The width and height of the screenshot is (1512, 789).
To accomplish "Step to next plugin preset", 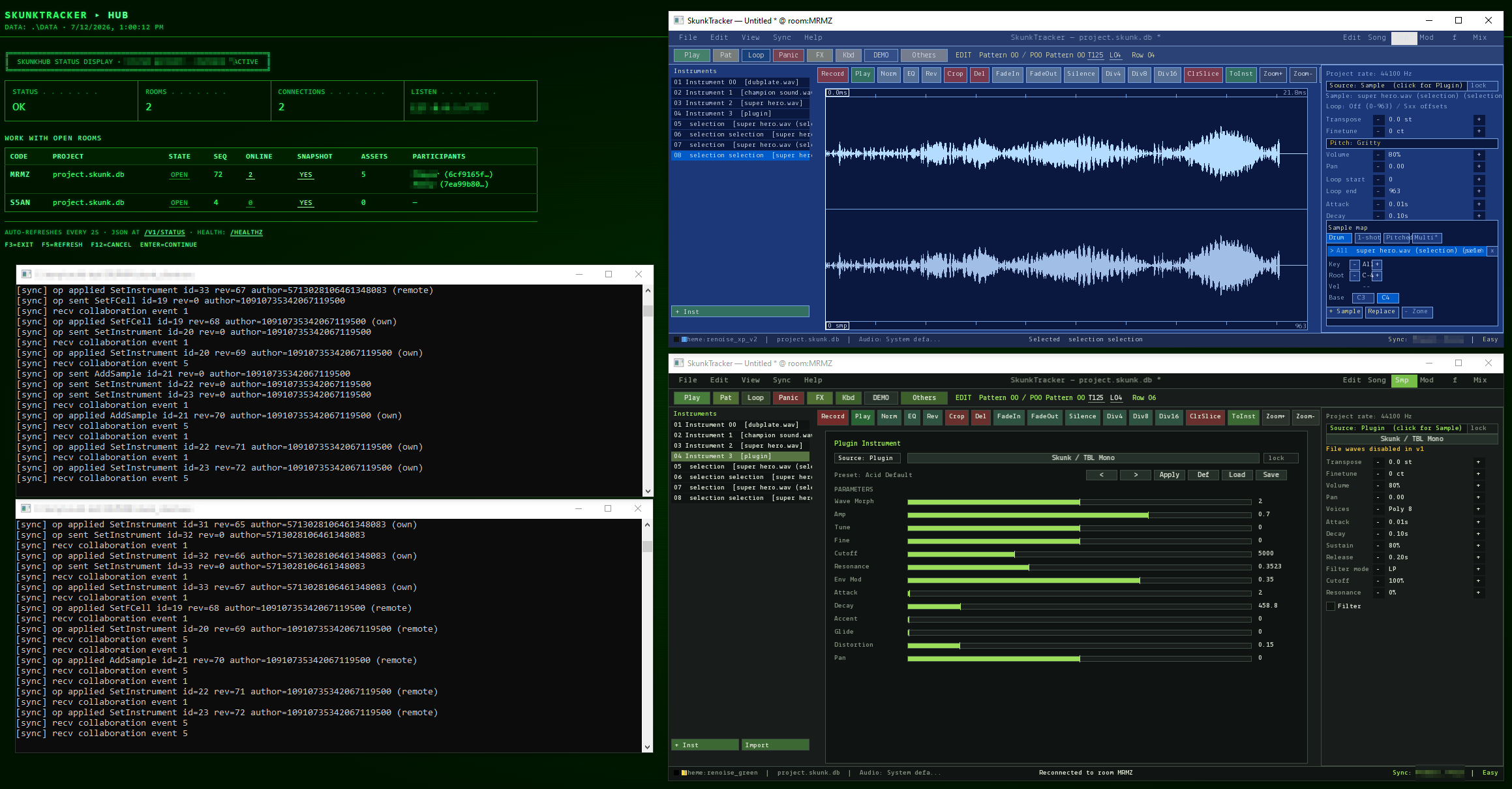I will 1135,475.
